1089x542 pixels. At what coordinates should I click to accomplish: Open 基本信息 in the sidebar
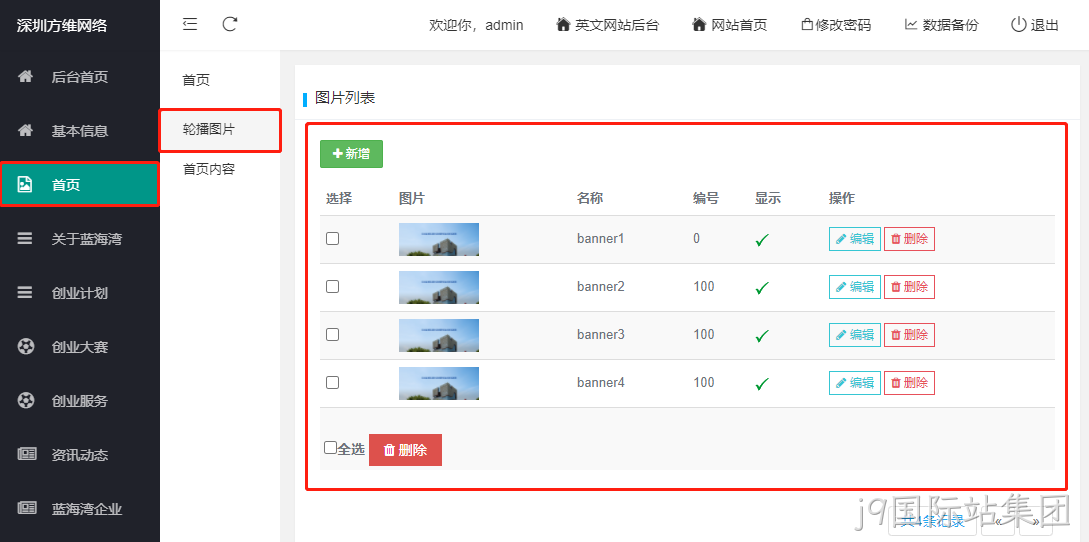[80, 131]
